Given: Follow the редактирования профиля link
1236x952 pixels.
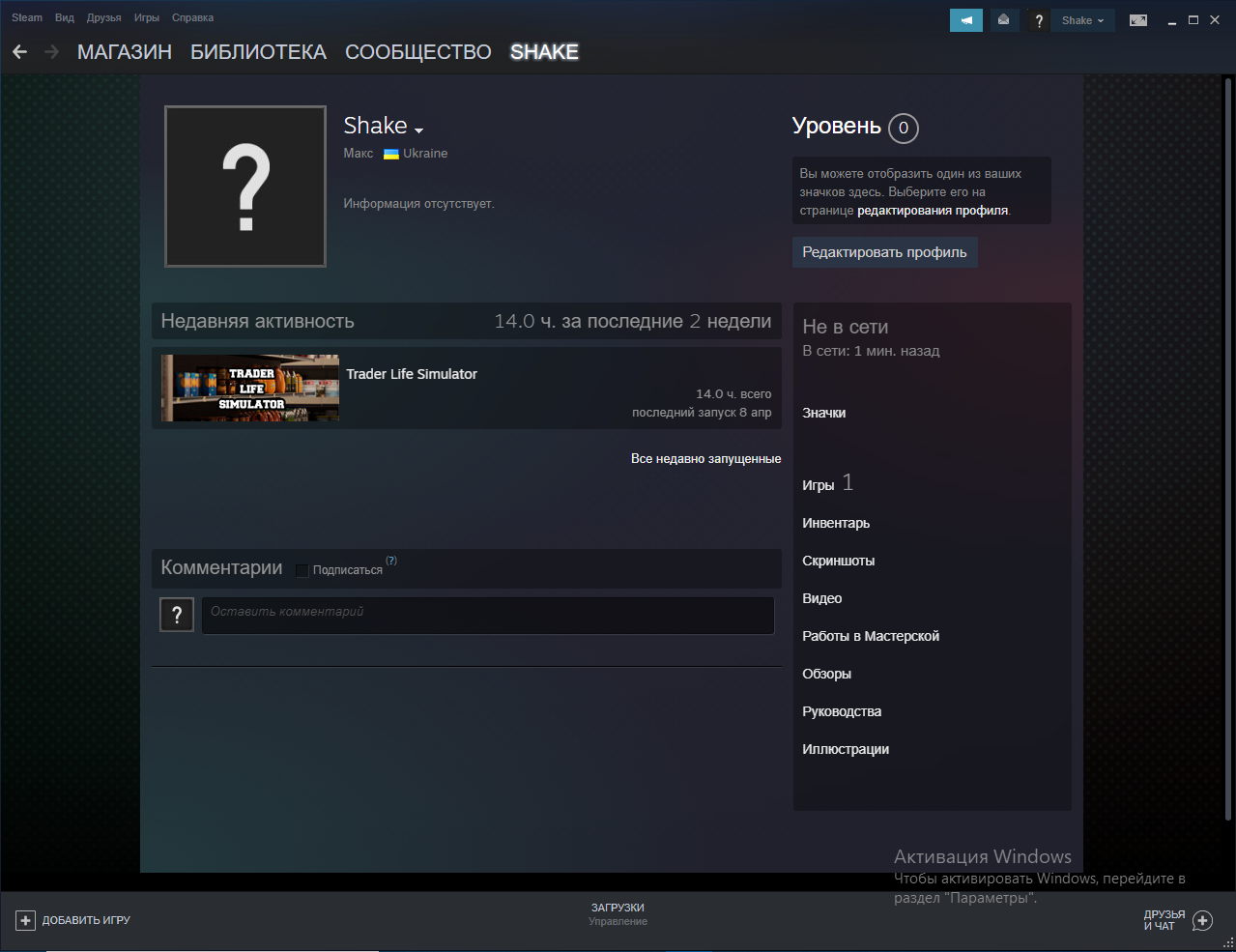Looking at the screenshot, I should 933,210.
